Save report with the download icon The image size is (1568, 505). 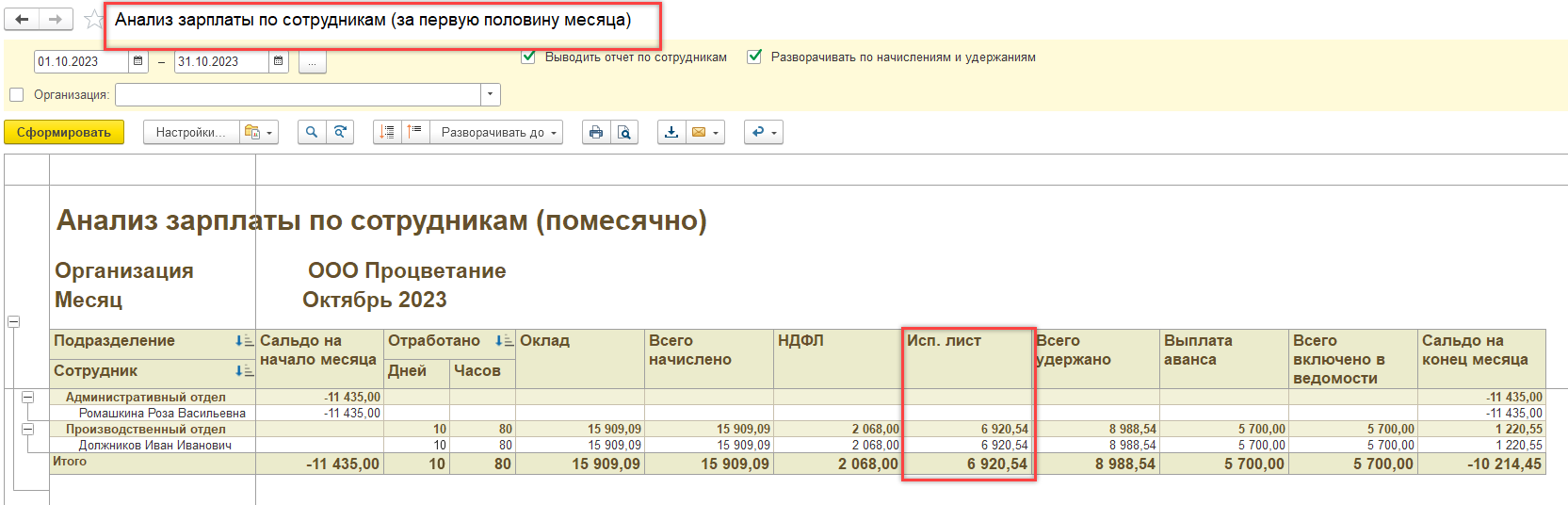(671, 132)
